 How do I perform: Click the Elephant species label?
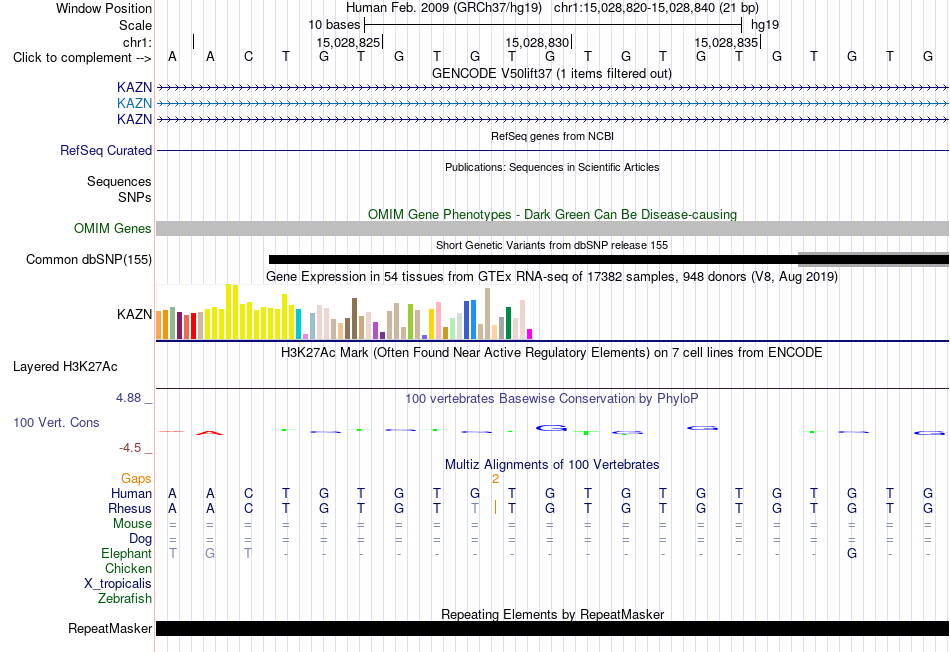(127, 553)
